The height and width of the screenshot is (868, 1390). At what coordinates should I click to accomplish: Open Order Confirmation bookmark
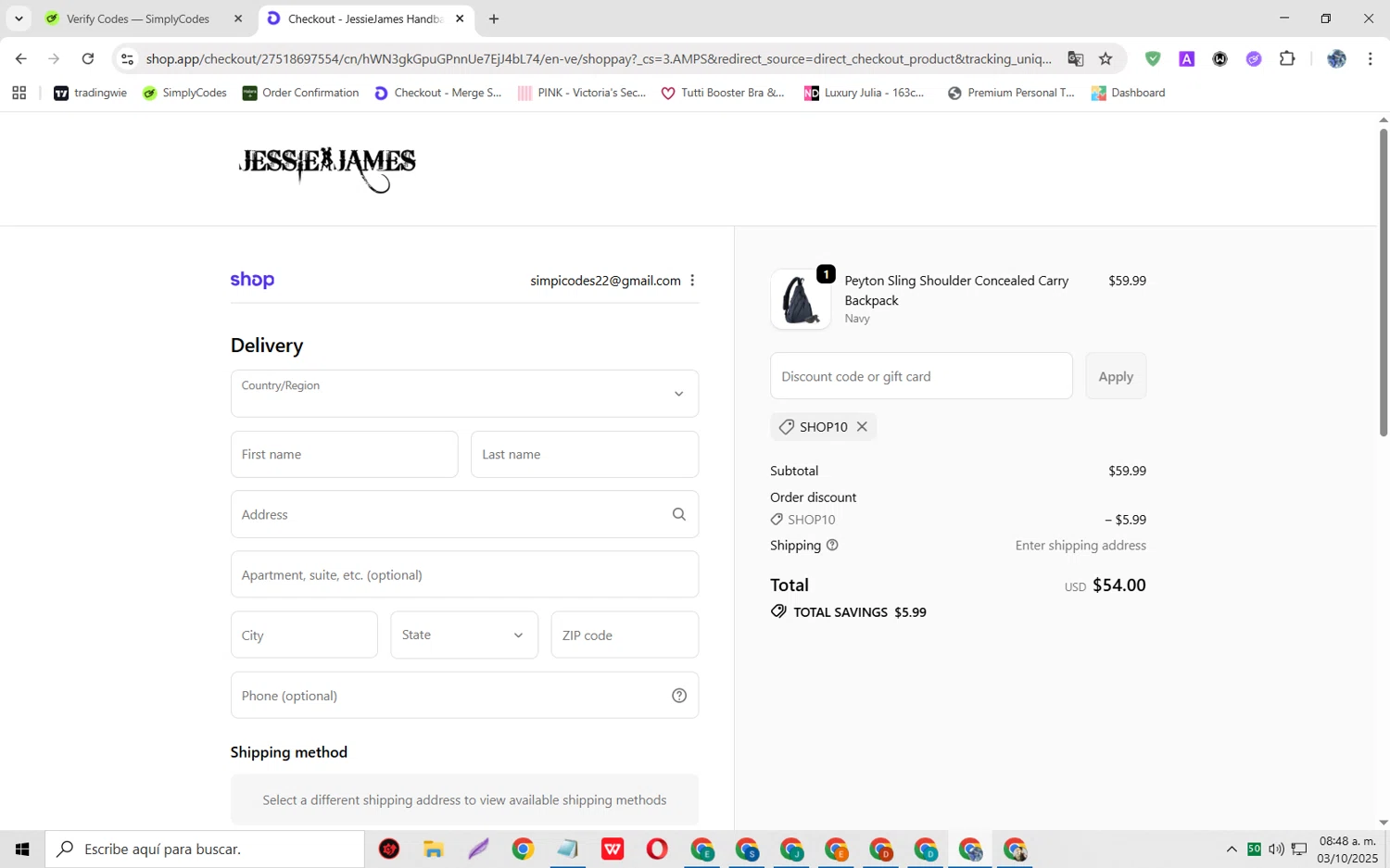pos(300,93)
